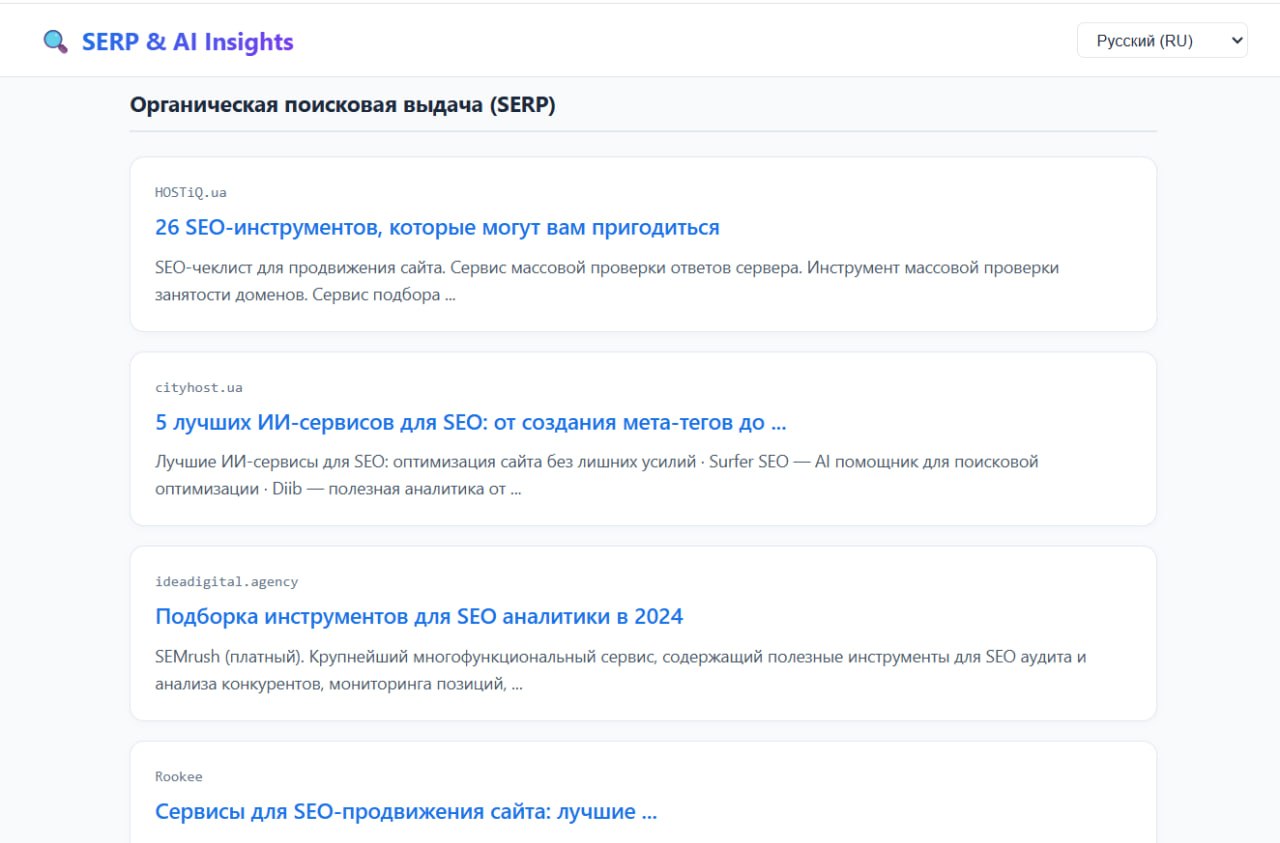Image resolution: width=1280 pixels, height=843 pixels.
Task: Click the ideadigital.agency source label
Action: coord(226,582)
